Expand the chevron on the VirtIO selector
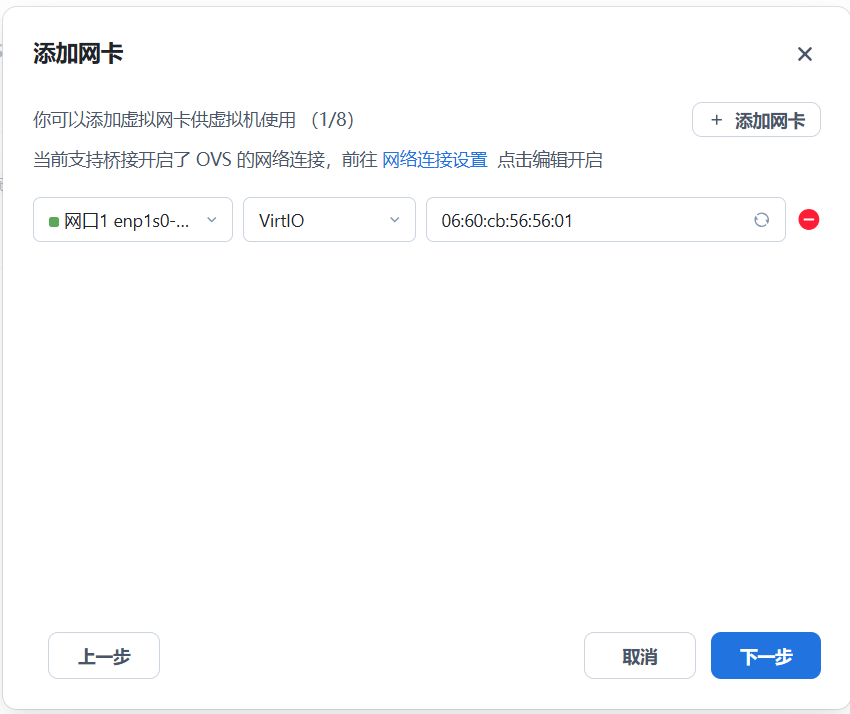 pyautogui.click(x=394, y=220)
